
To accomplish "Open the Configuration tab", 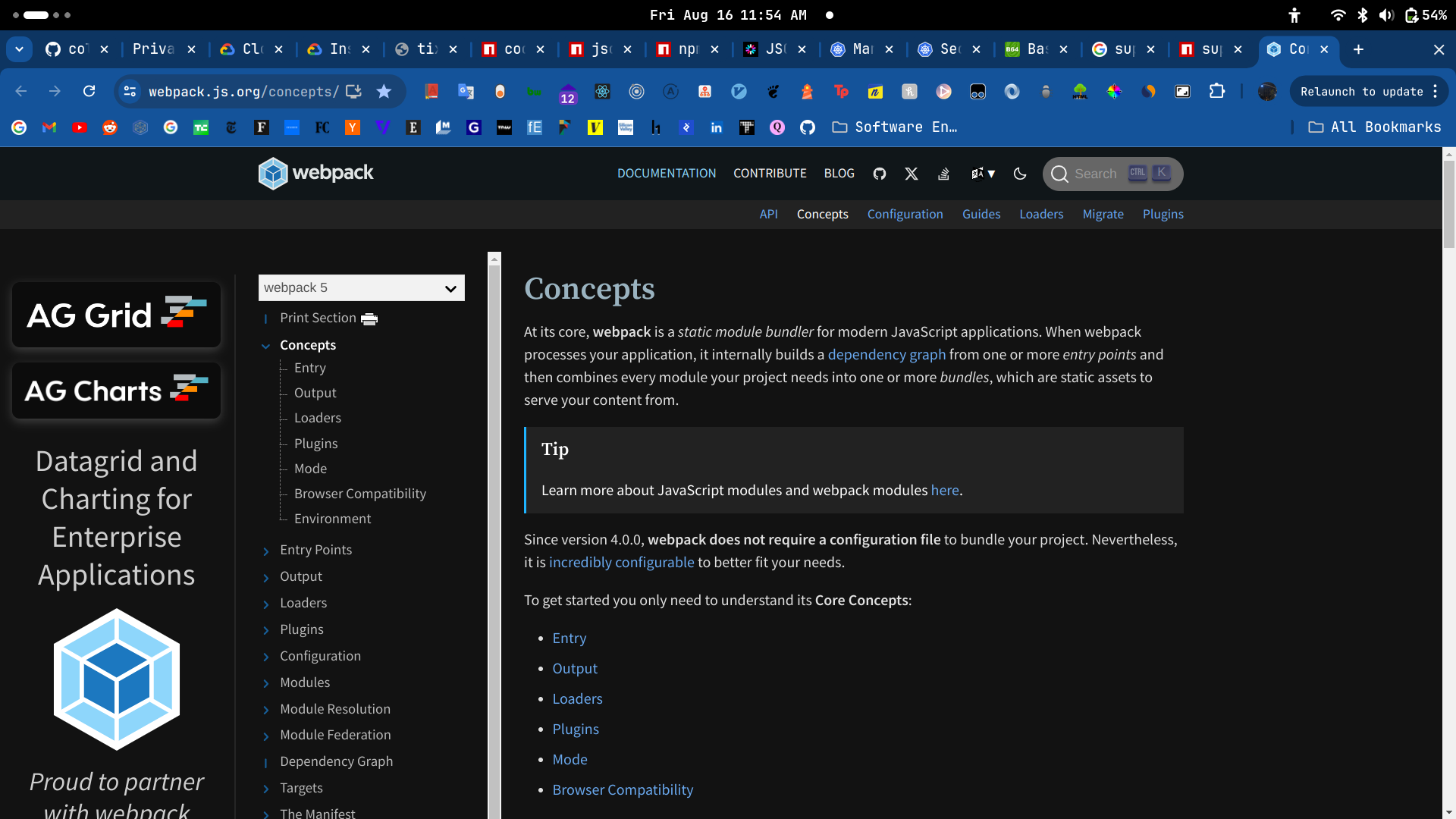I will point(905,214).
